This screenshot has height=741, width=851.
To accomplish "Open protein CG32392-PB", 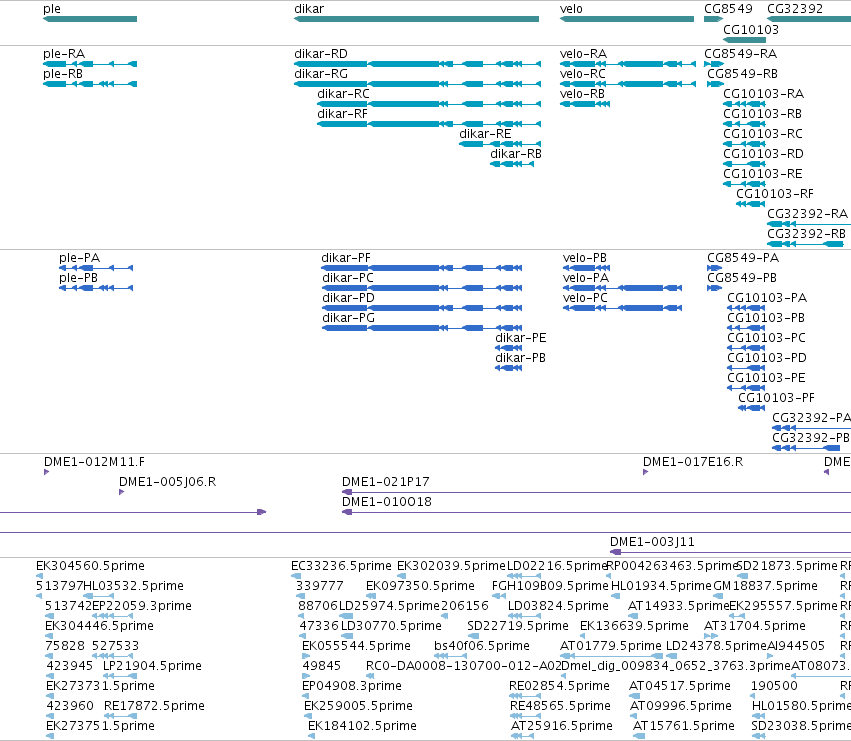I will click(811, 438).
